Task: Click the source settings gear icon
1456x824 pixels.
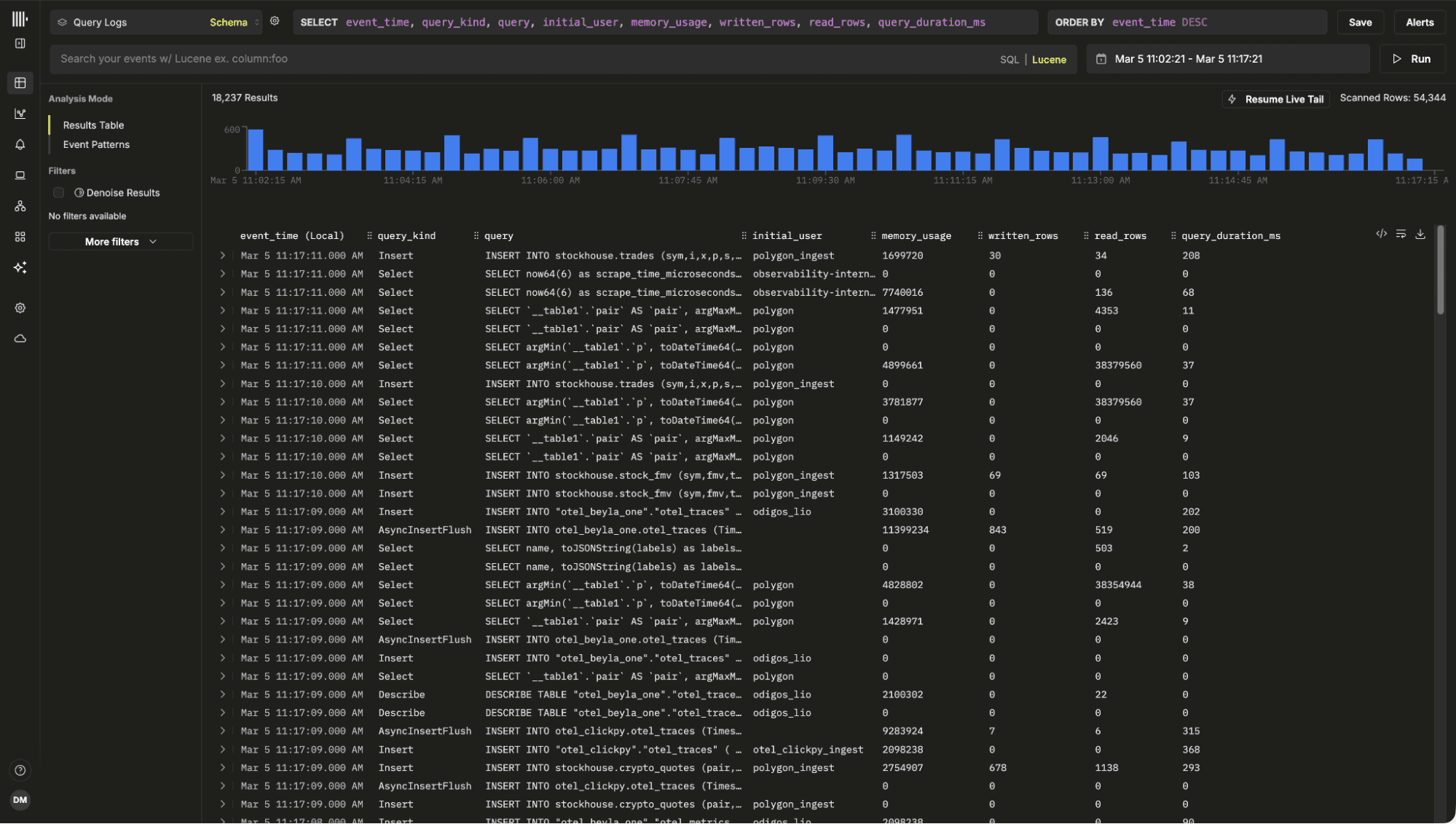Action: coord(275,21)
